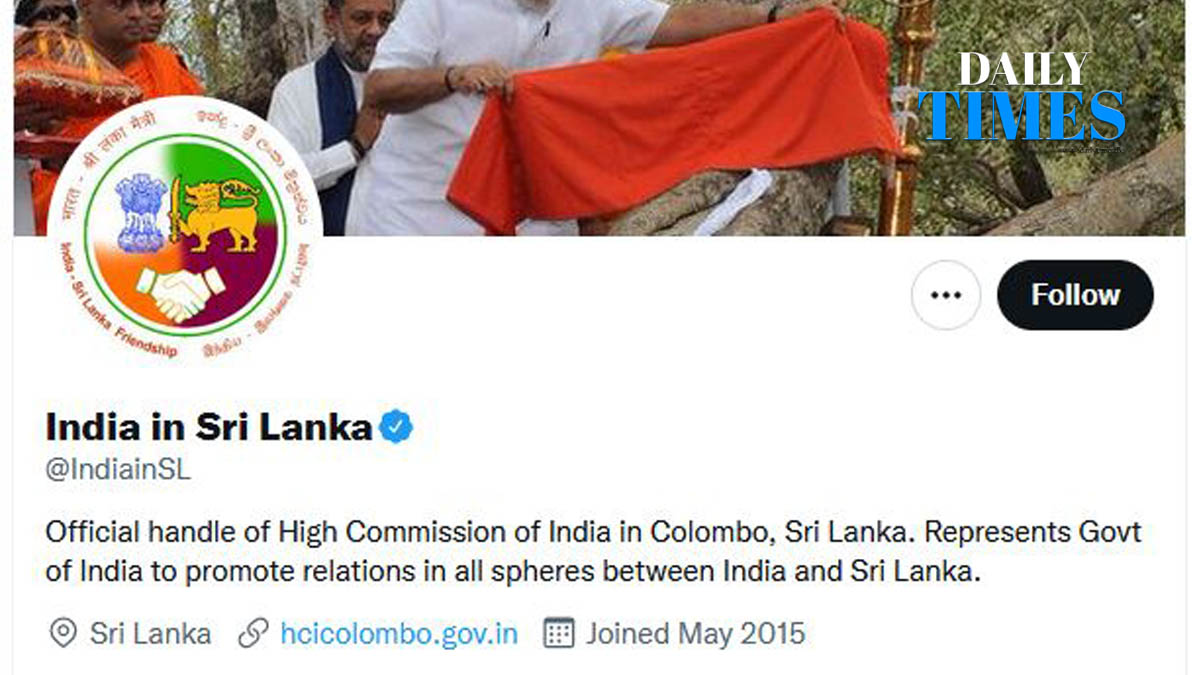
Task: Click the Ashoka emblem in the avatar
Action: tap(141, 214)
